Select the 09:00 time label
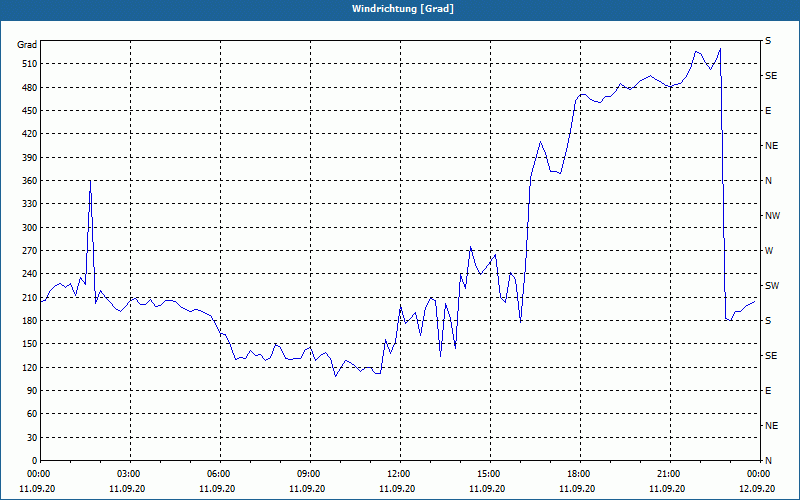Viewport: 800px width, 500px height. tap(309, 473)
